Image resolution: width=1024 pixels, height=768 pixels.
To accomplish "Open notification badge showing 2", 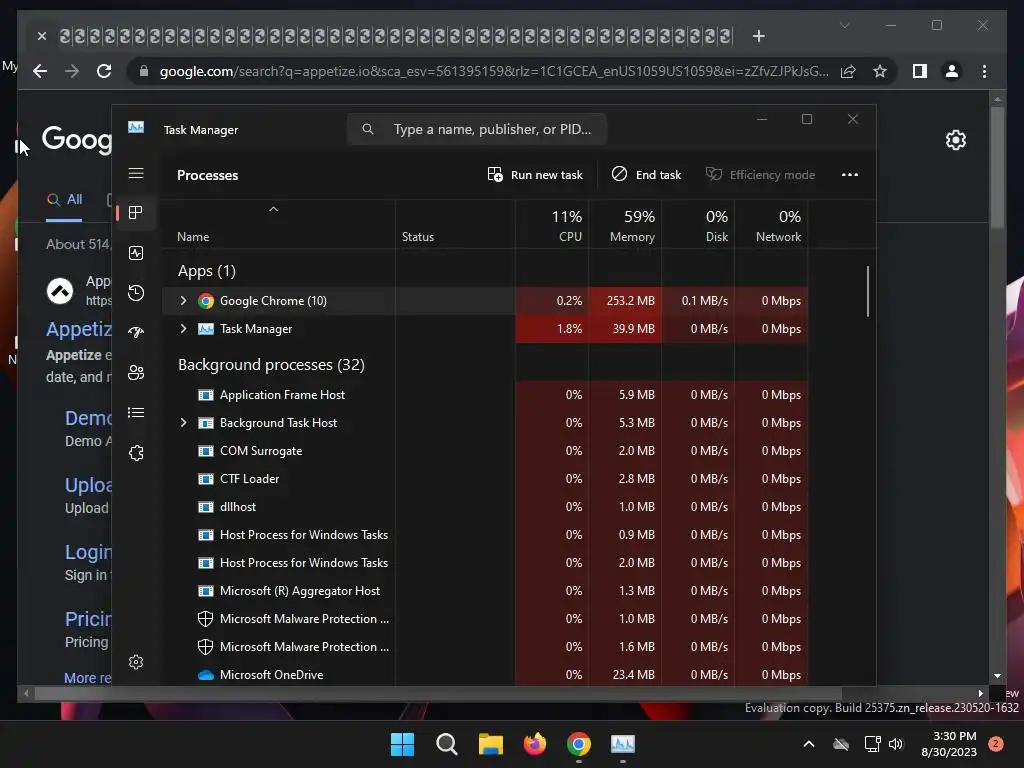I will (996, 744).
